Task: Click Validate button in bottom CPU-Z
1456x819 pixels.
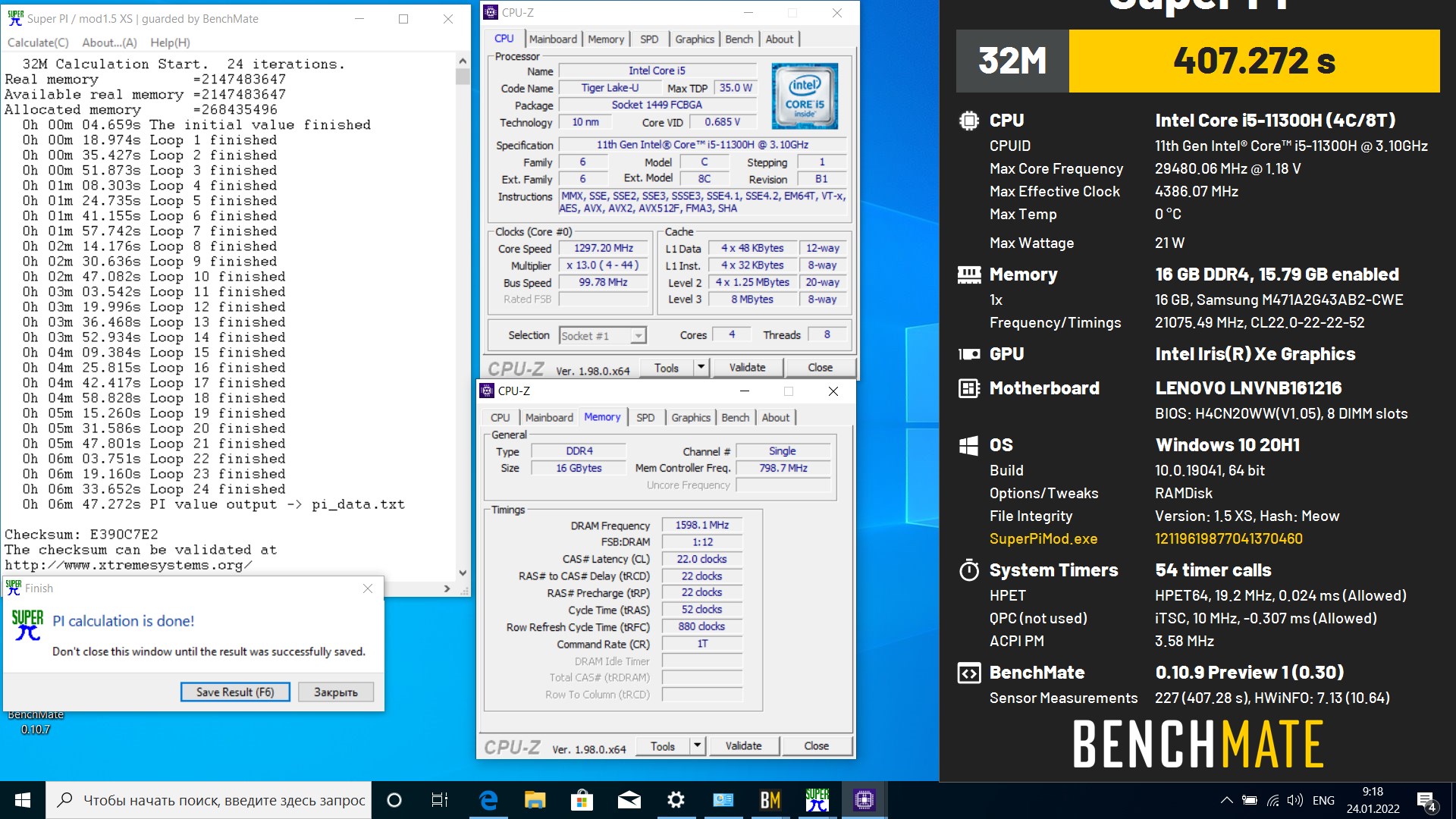Action: (744, 745)
